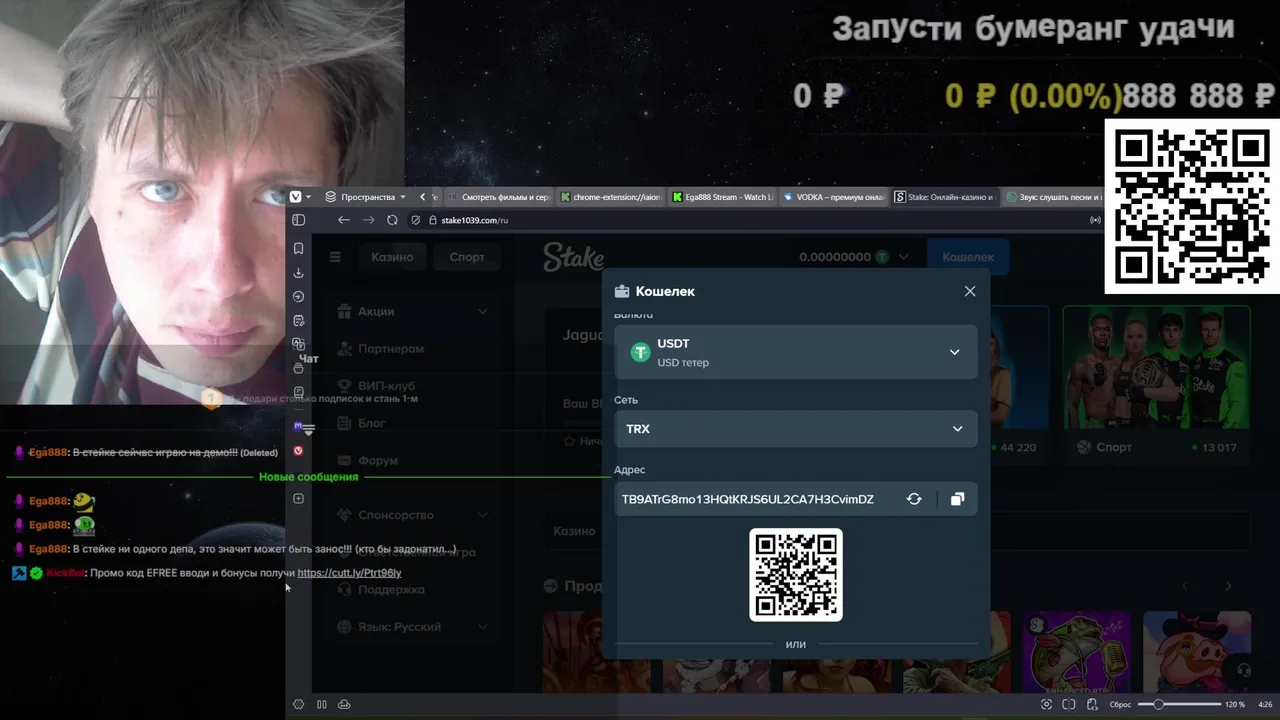Image resolution: width=1280 pixels, height=720 pixels.
Task: Go forward with the browser forward arrow
Action: (368, 220)
